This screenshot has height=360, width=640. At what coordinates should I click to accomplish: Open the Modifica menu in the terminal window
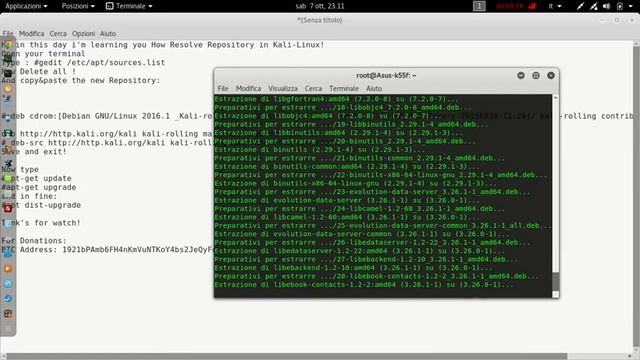click(248, 88)
